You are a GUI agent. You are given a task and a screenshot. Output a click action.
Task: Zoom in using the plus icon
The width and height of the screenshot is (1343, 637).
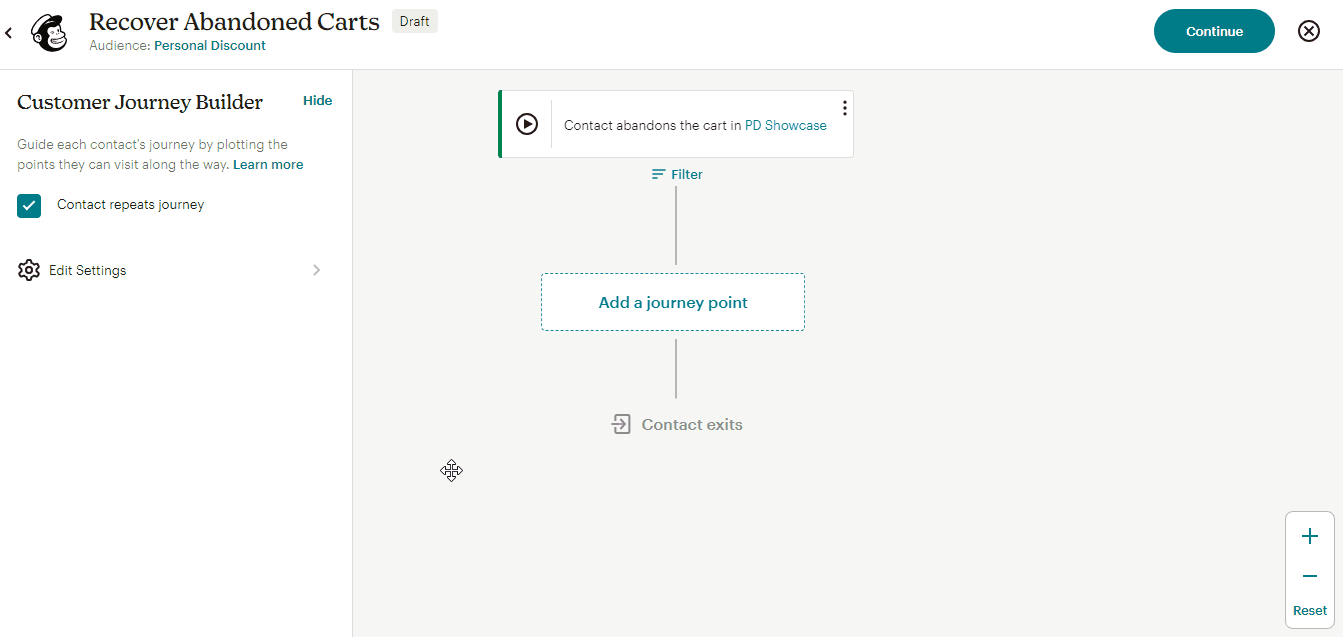coord(1310,536)
